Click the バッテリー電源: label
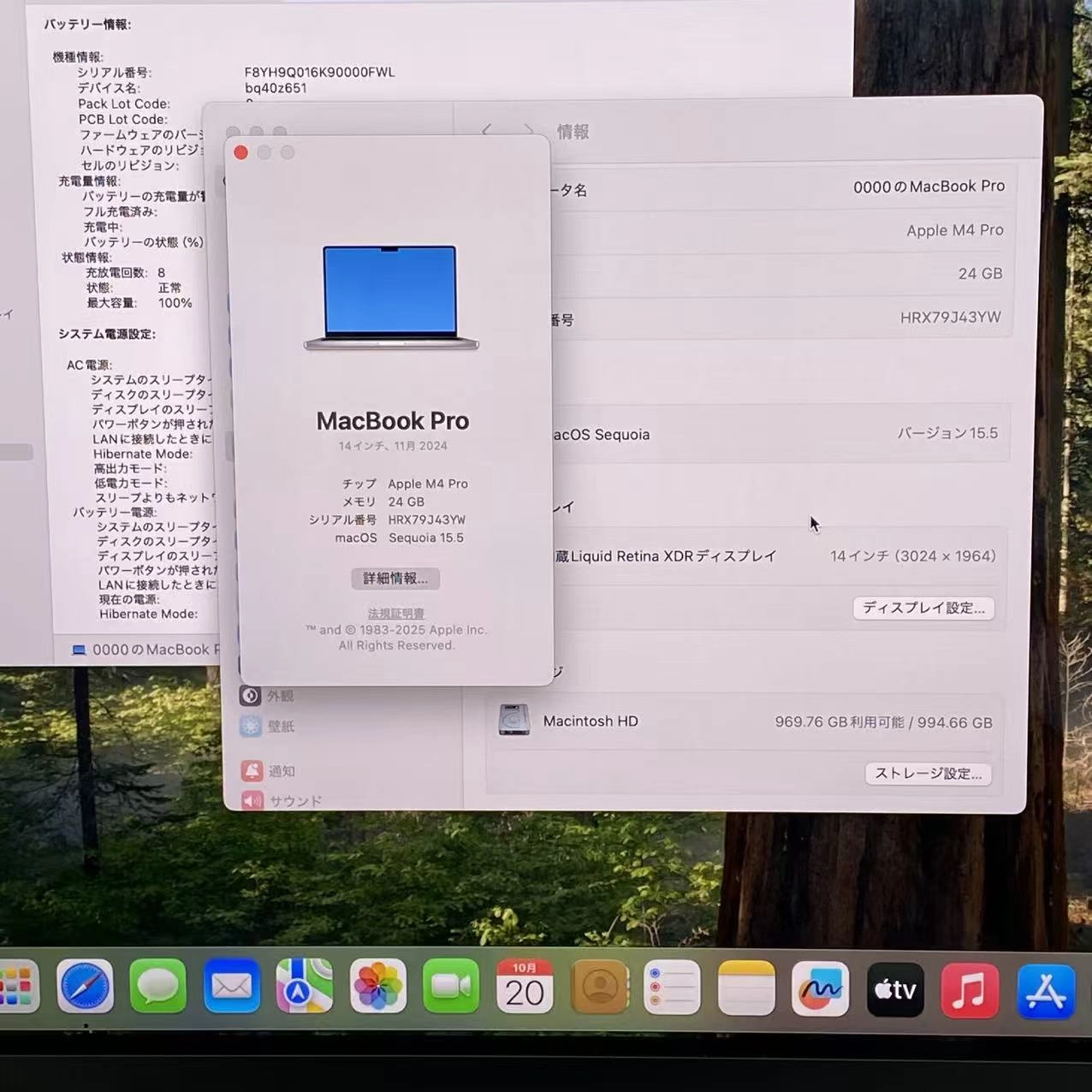This screenshot has height=1092, width=1092. tap(115, 512)
